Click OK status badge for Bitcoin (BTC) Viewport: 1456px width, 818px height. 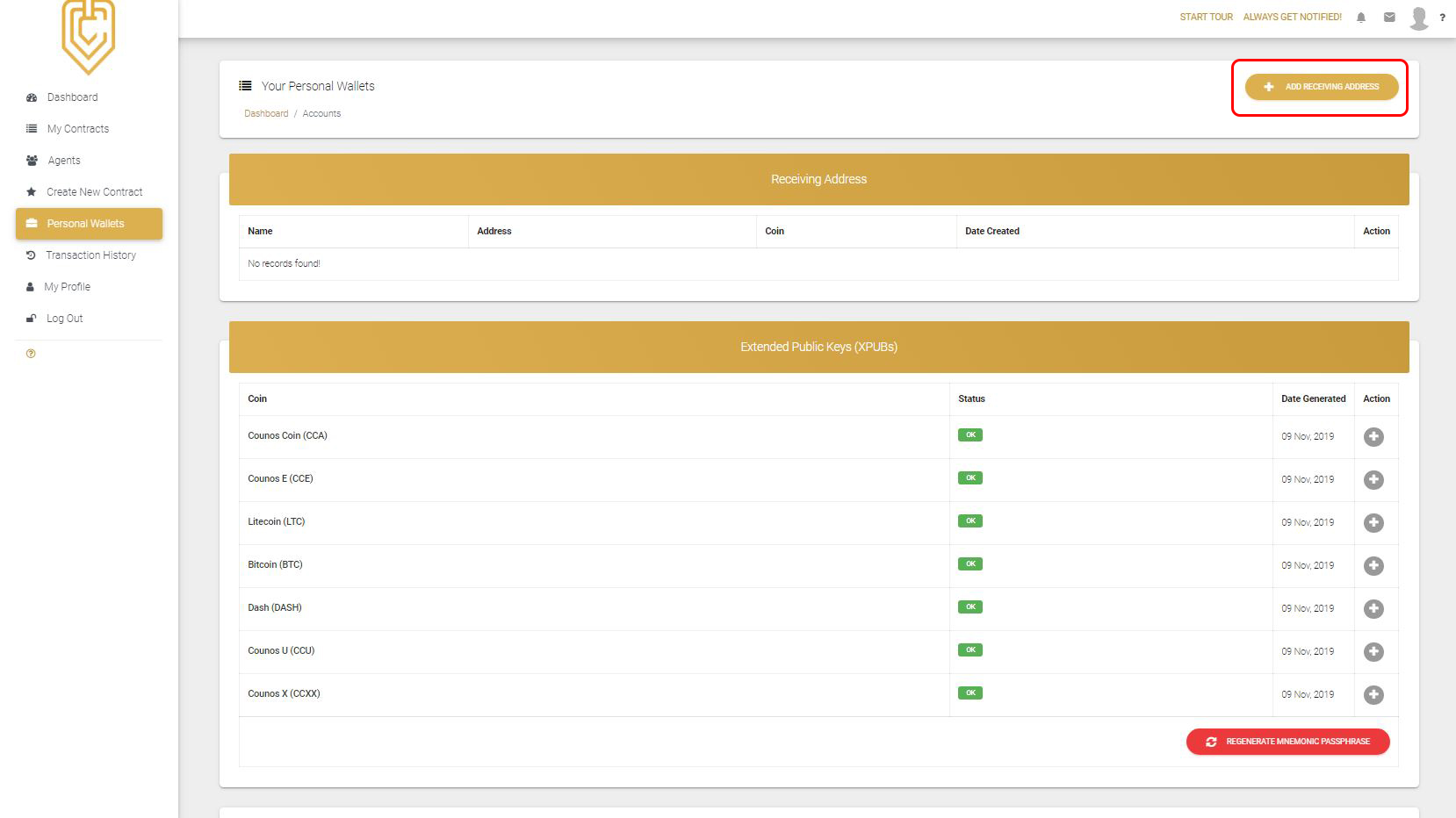pyautogui.click(x=970, y=563)
